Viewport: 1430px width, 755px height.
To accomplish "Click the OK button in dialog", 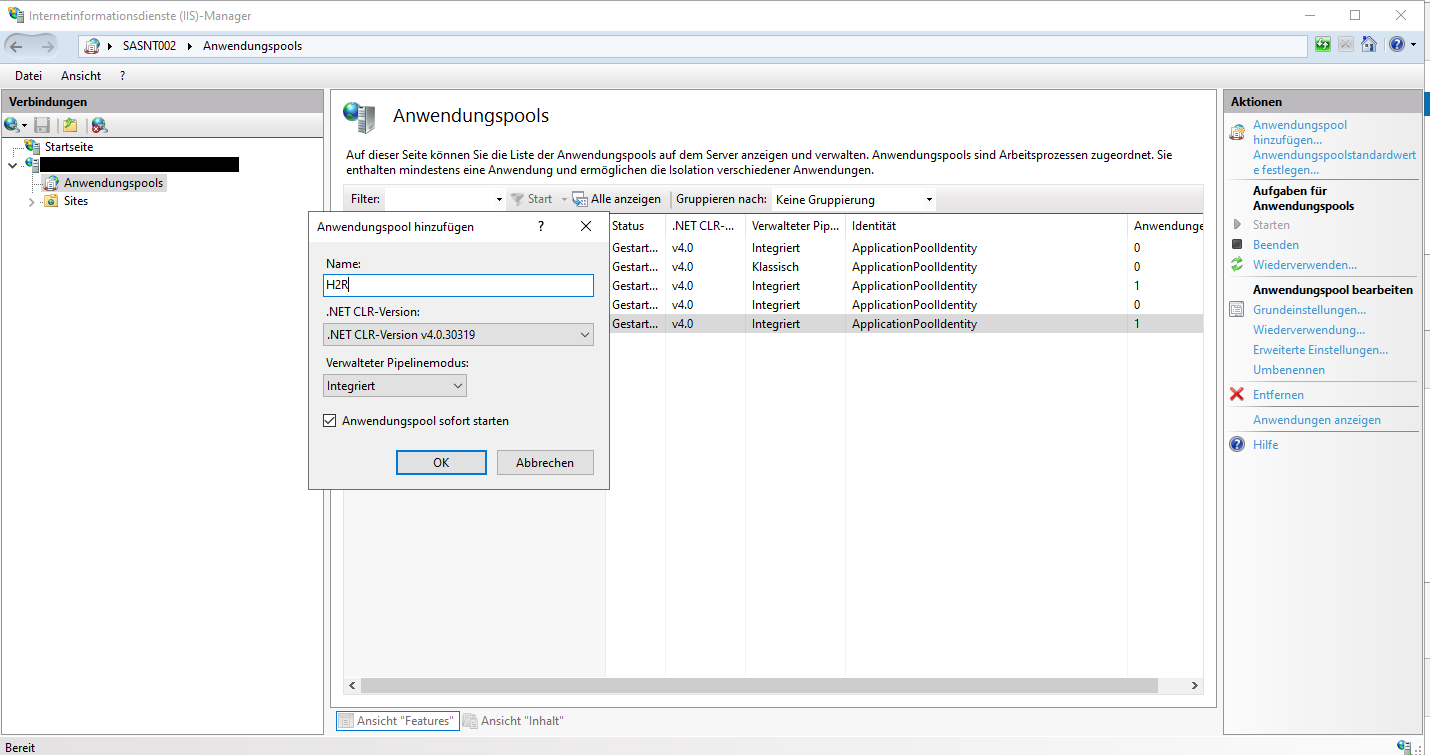I will click(x=441, y=463).
